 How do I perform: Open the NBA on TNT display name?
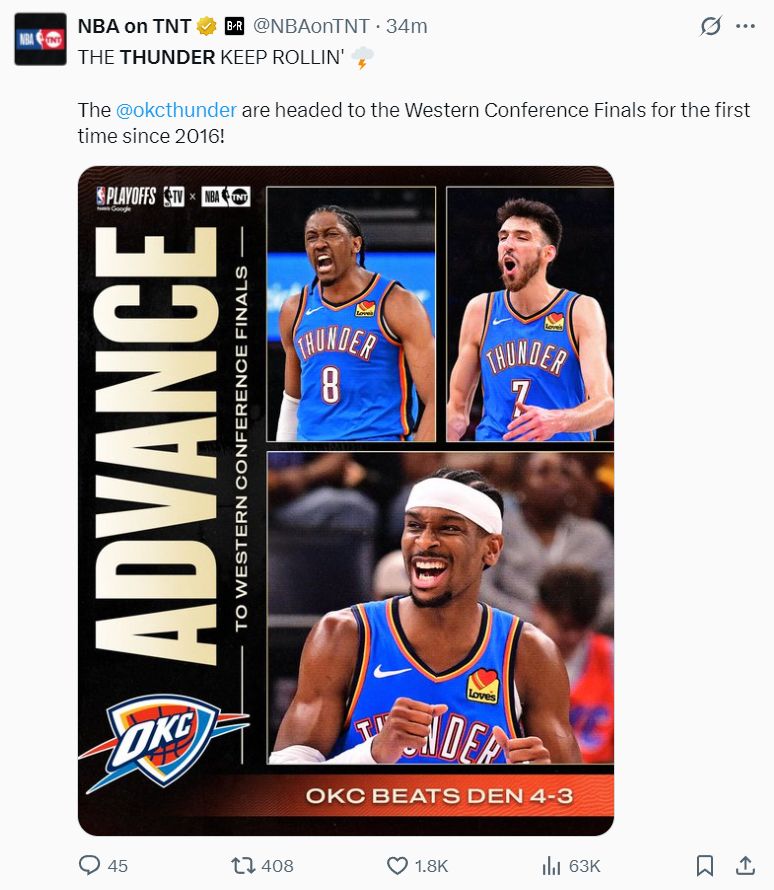tap(134, 26)
